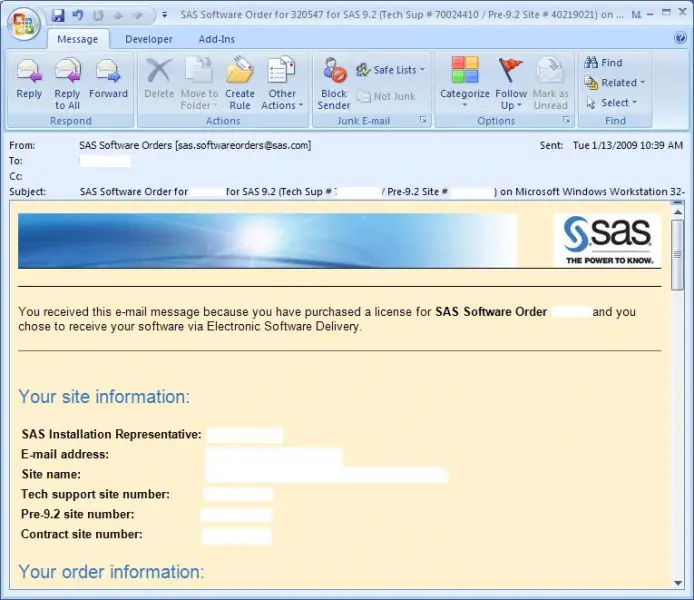Viewport: 694px width, 600px height.
Task: Open Junk E-mail options dialog launcher
Action: coord(423,120)
